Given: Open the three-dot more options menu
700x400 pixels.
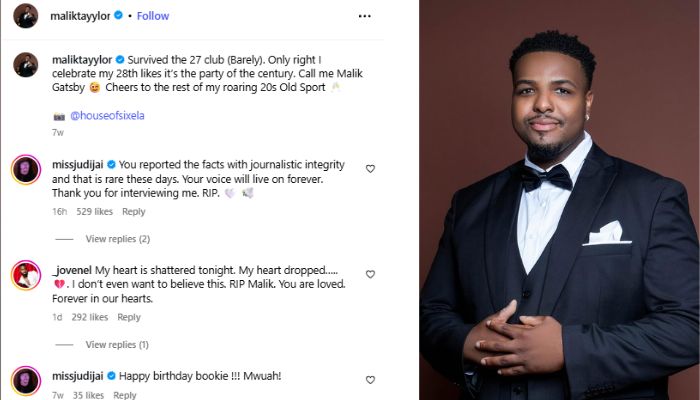Looking at the screenshot, I should (x=365, y=16).
